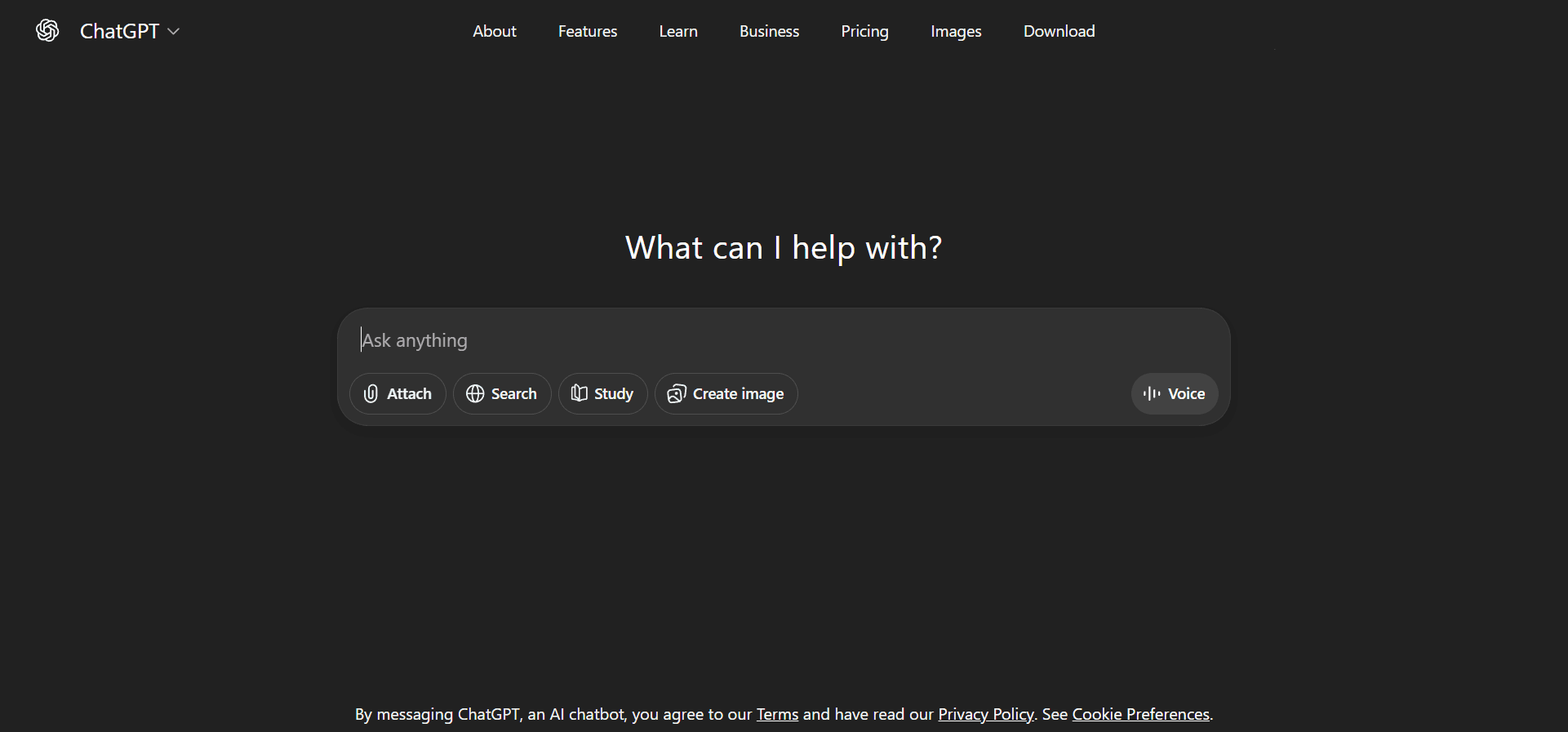The image size is (1568, 732).
Task: Activate Study mode with book icon
Action: (x=602, y=394)
